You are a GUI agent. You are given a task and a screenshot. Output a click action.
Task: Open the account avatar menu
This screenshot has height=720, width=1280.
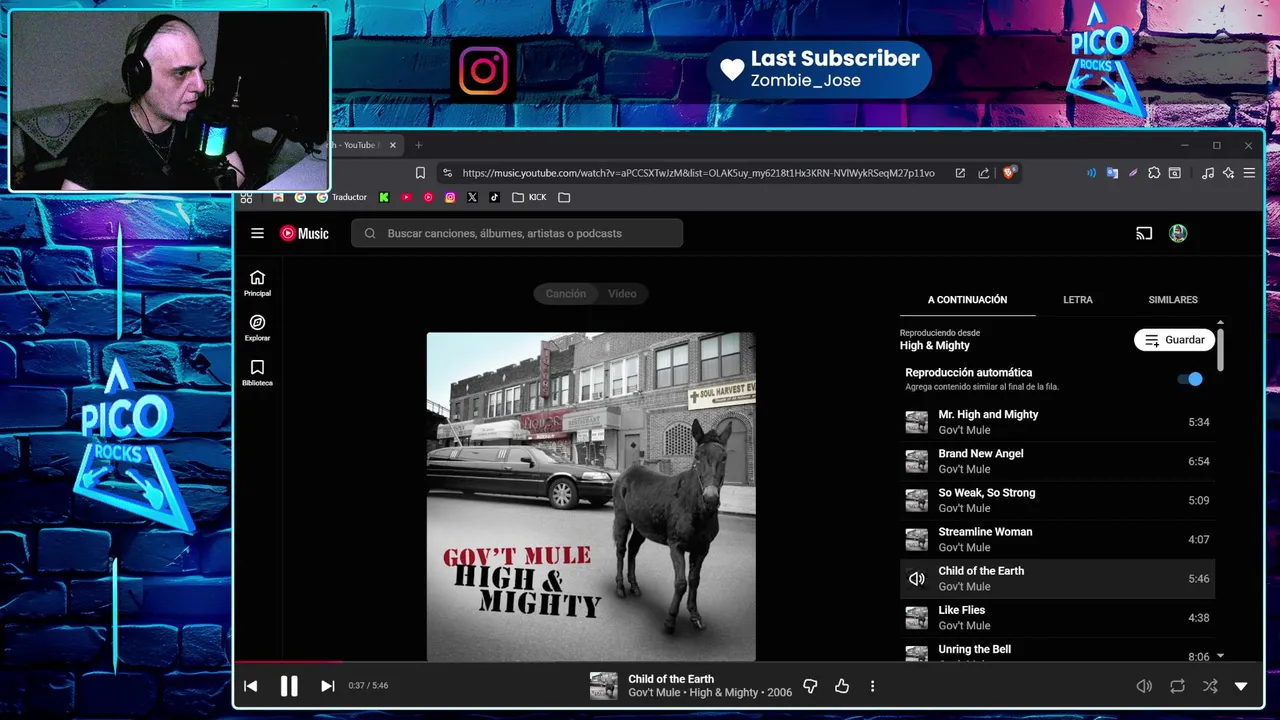[x=1178, y=233]
